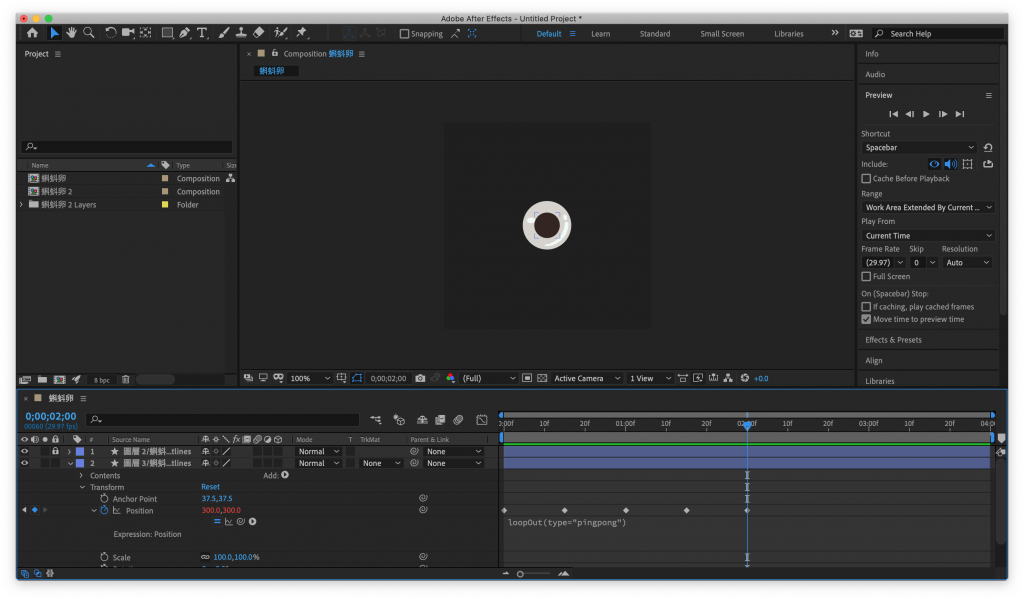Click the 8 bpc color depth button
Viewport: 1024px width, 599px height.
click(101, 380)
